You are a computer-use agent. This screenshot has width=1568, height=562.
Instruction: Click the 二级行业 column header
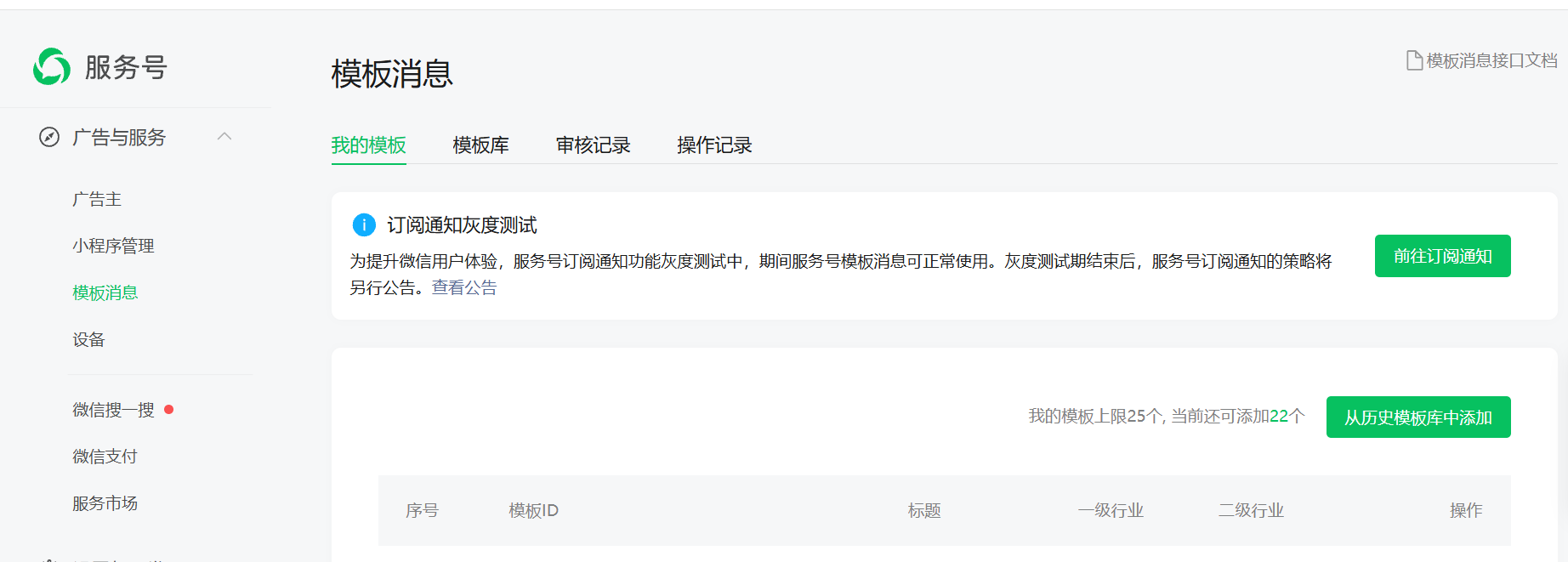click(x=1251, y=510)
